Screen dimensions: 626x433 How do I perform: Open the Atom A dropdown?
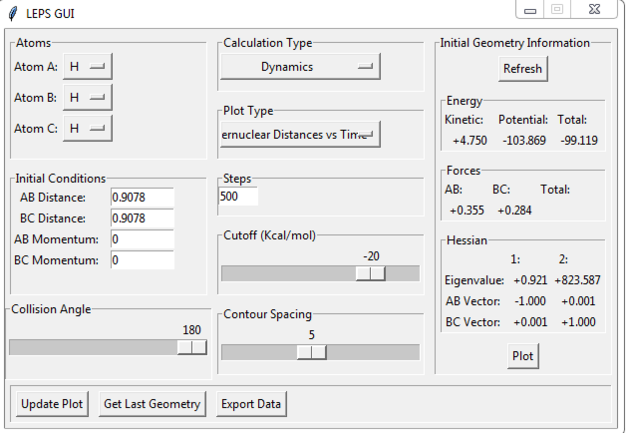(x=88, y=67)
